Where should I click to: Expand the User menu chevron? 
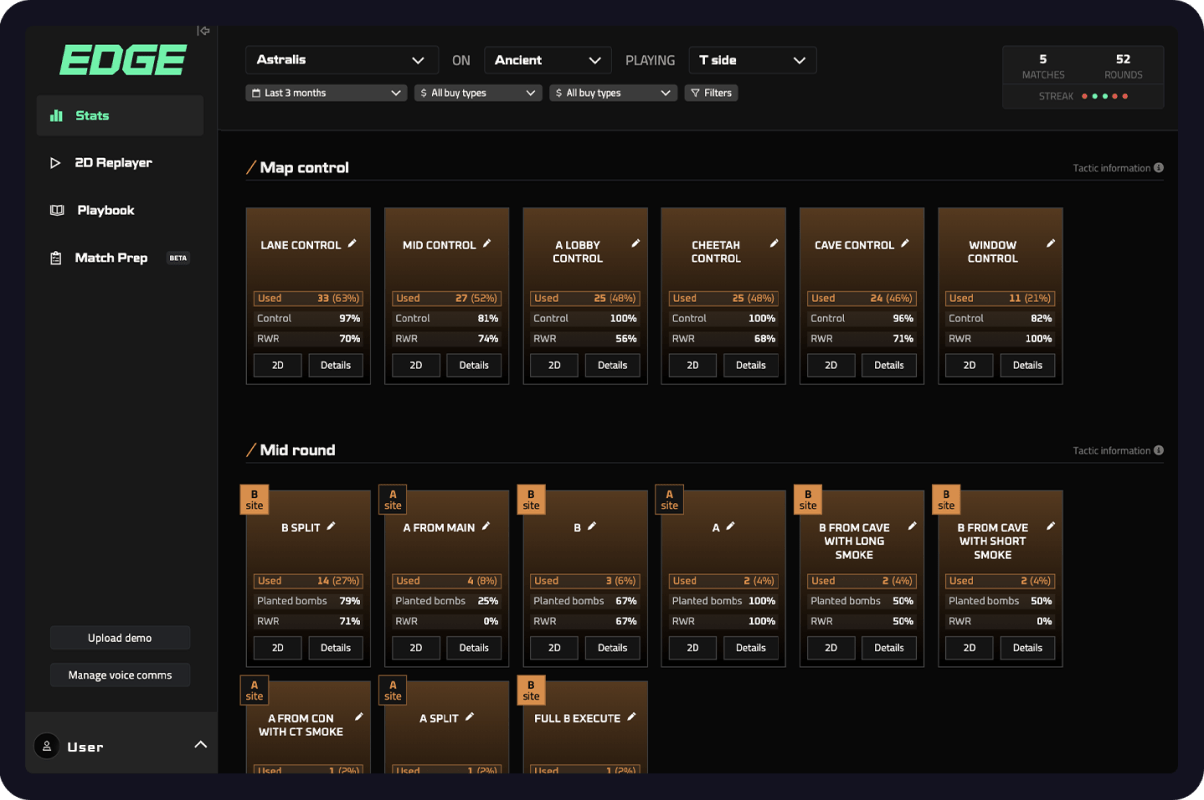[x=200, y=745]
